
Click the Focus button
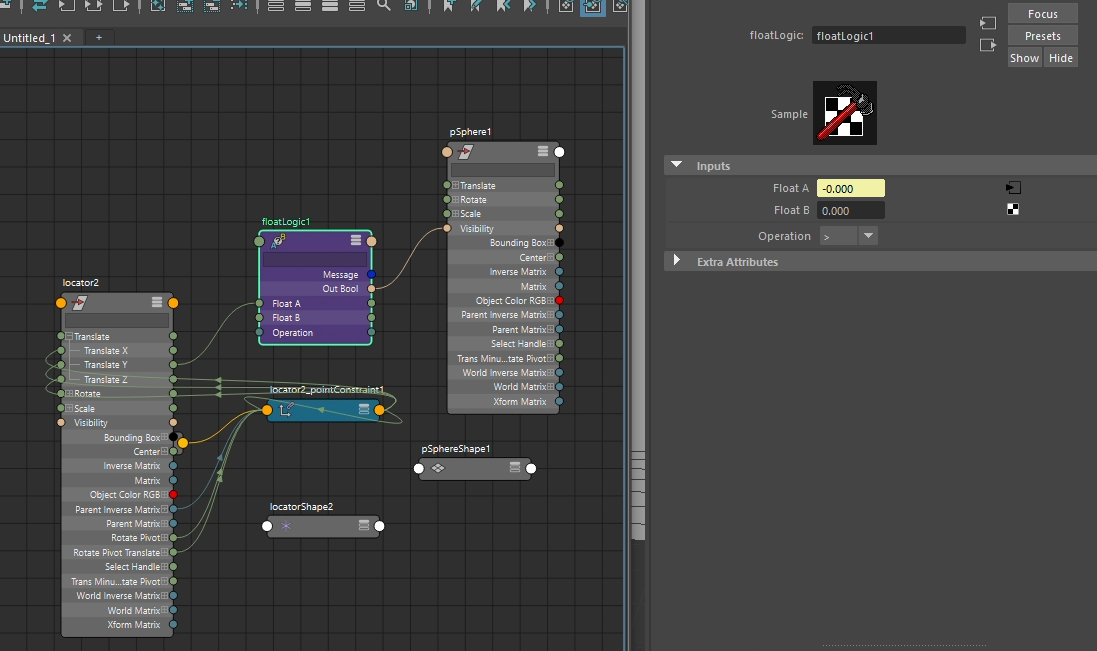coord(1042,14)
